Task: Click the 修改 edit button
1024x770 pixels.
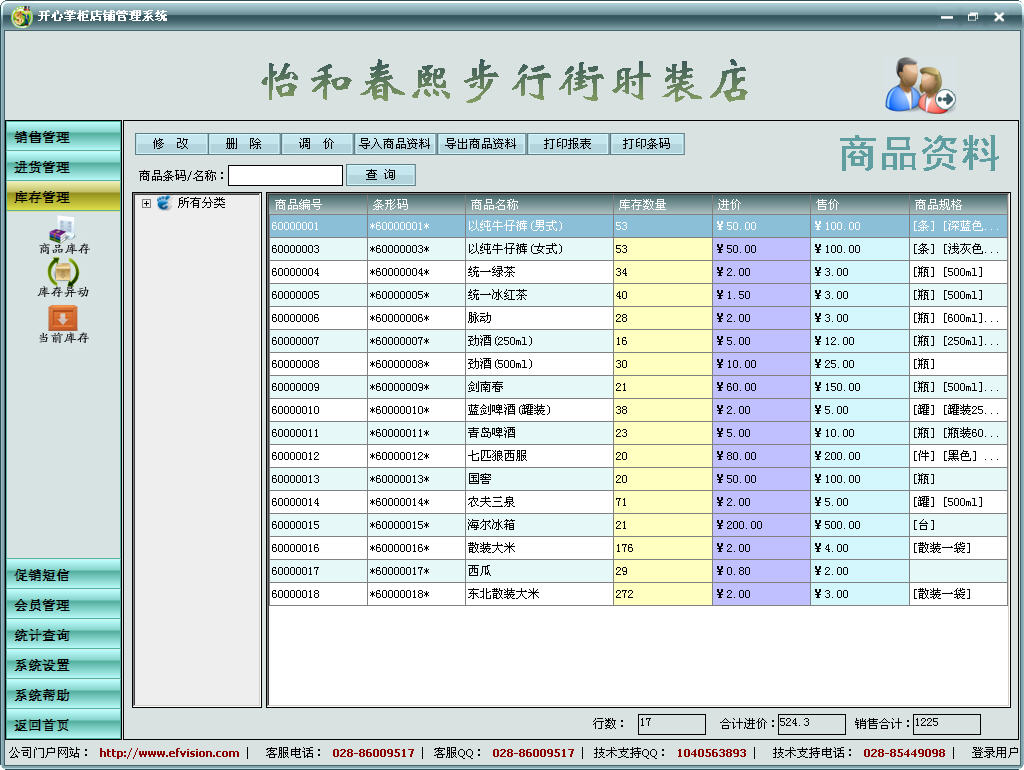Action: click(x=171, y=144)
